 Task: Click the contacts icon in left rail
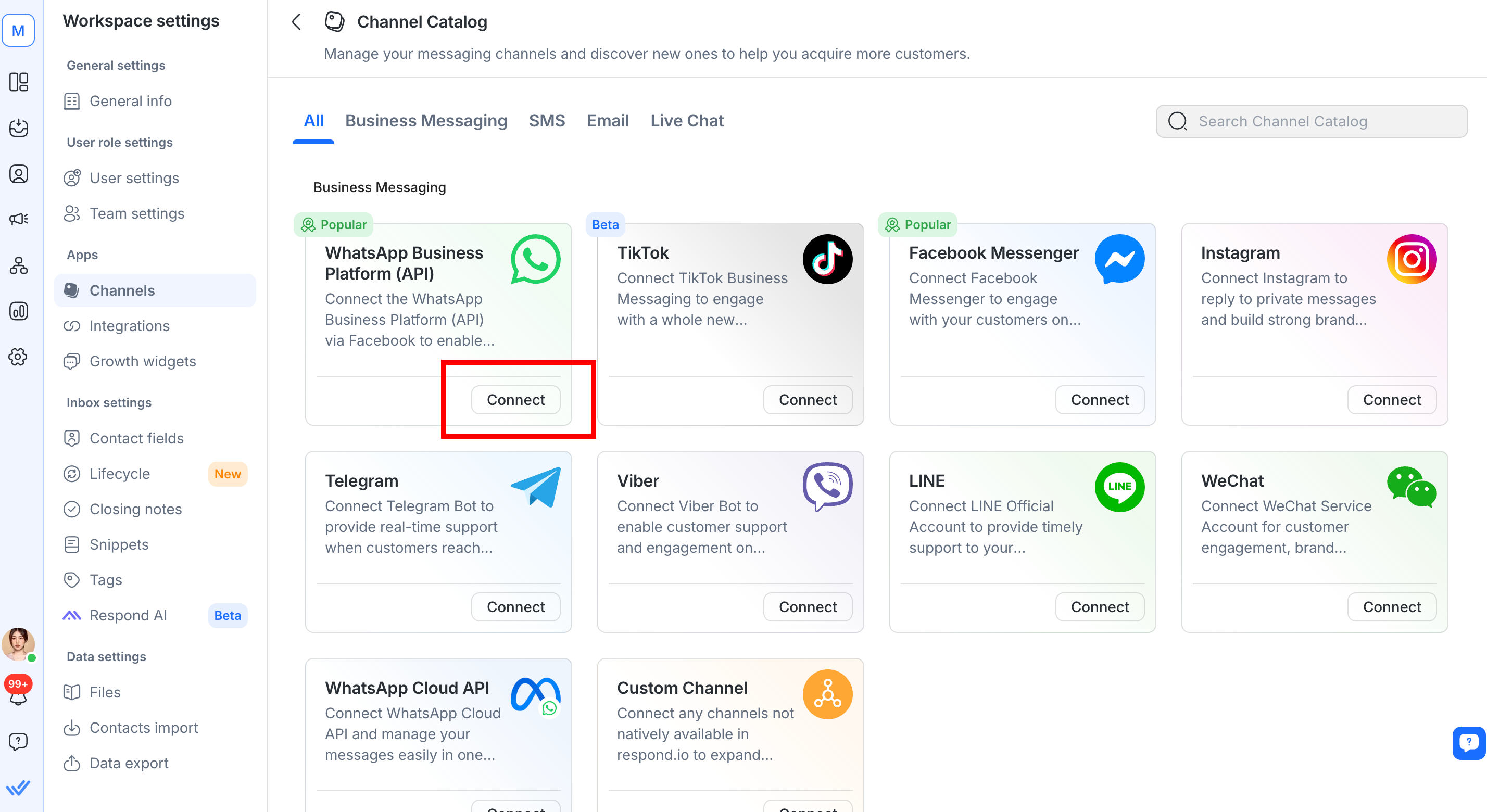[x=18, y=174]
